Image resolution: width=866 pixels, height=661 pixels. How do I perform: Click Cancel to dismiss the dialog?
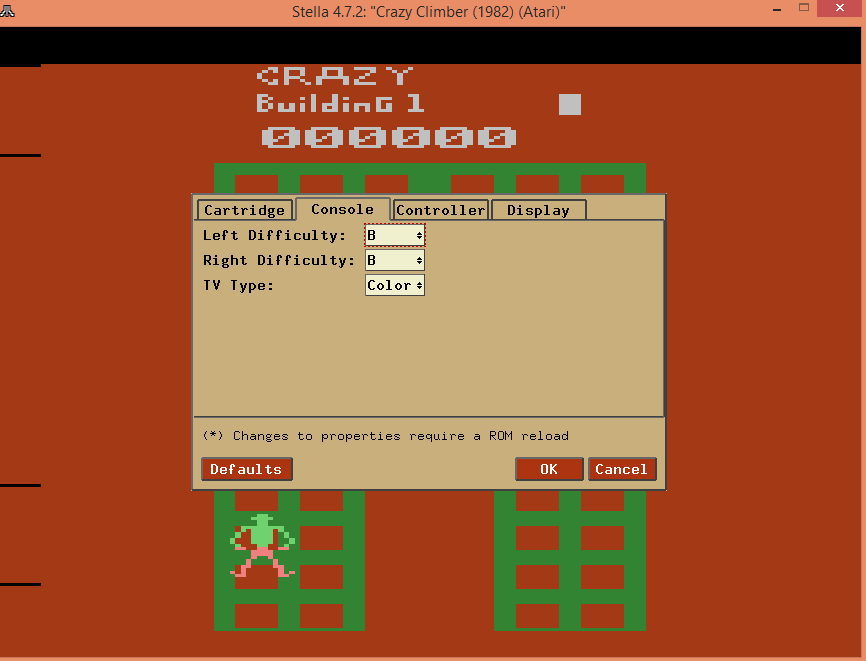(621, 469)
